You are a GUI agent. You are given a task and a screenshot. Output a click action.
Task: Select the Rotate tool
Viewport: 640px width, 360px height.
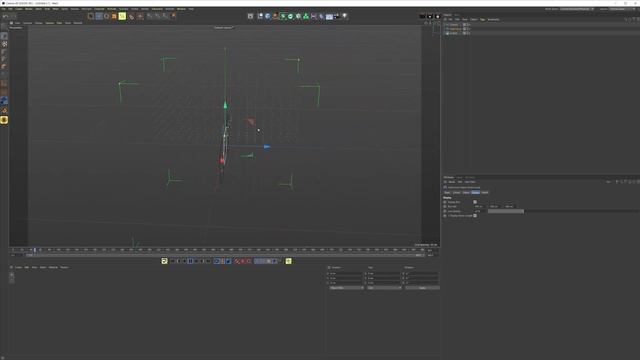pyautogui.click(x=114, y=16)
